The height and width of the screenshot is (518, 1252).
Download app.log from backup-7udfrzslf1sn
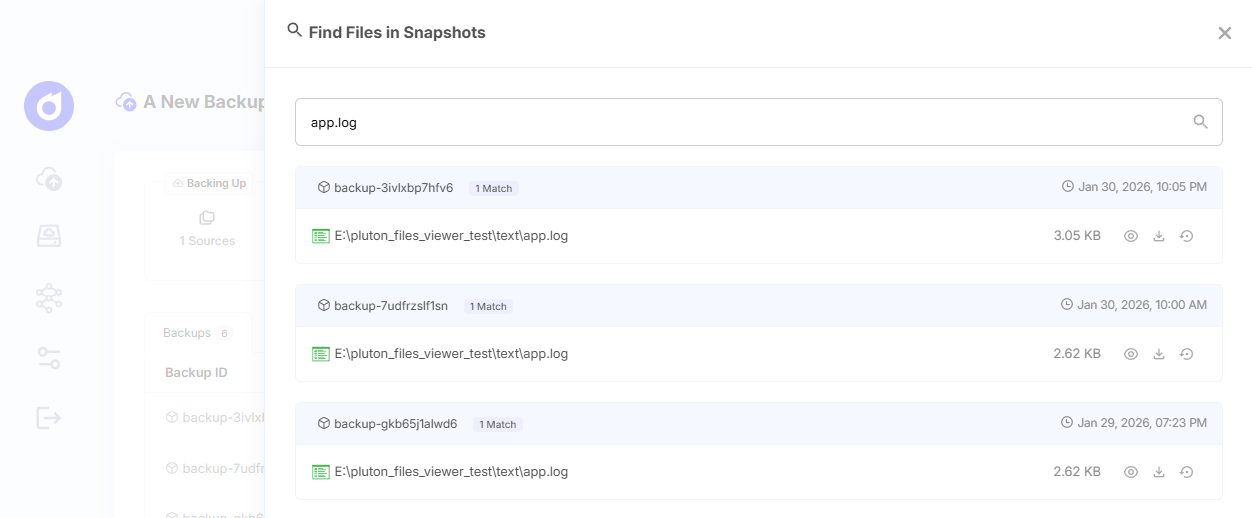pyautogui.click(x=1159, y=354)
